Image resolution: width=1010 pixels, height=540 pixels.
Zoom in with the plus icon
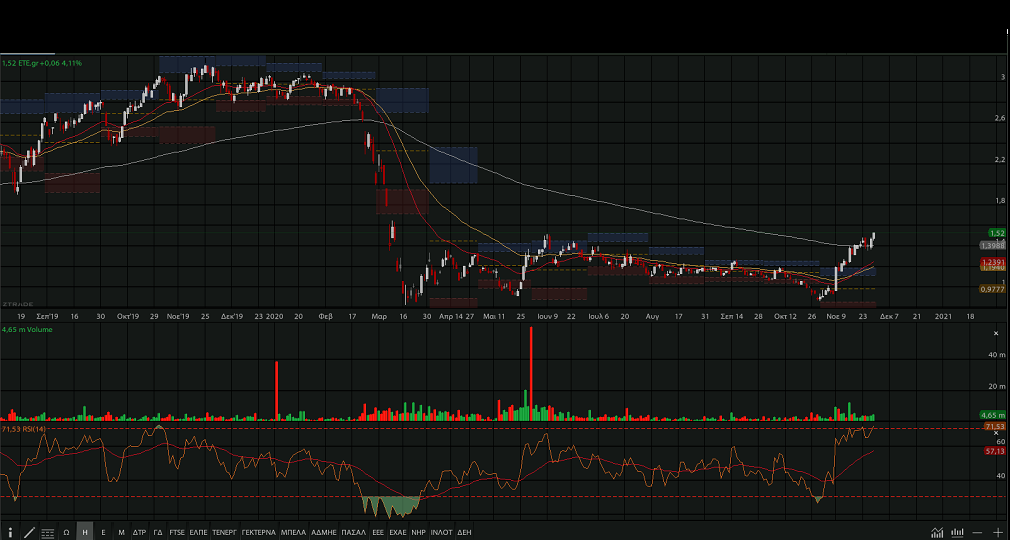[997, 533]
